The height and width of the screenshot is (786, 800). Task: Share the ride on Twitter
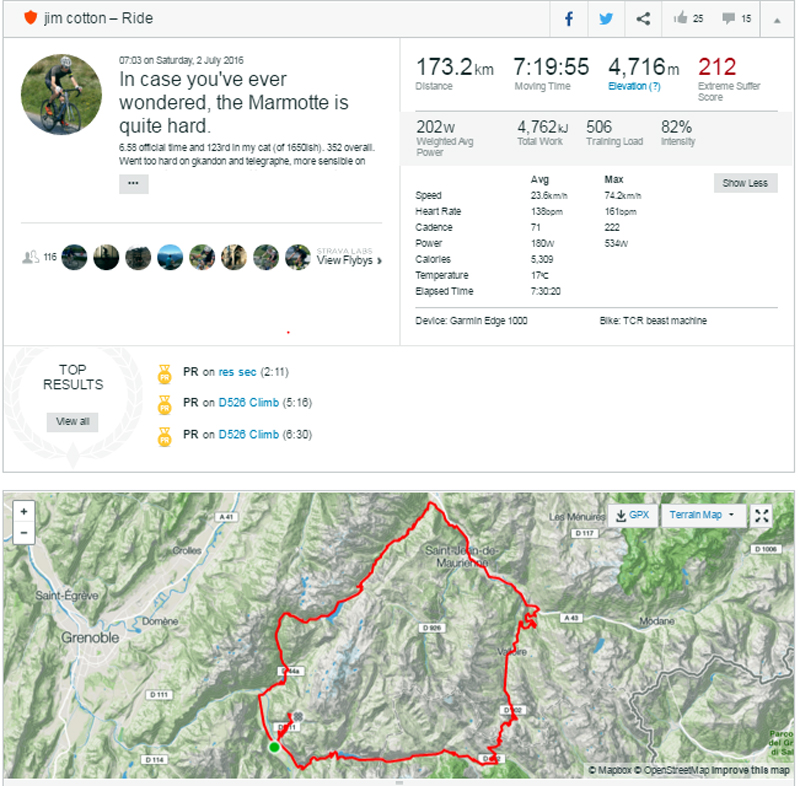tap(606, 19)
